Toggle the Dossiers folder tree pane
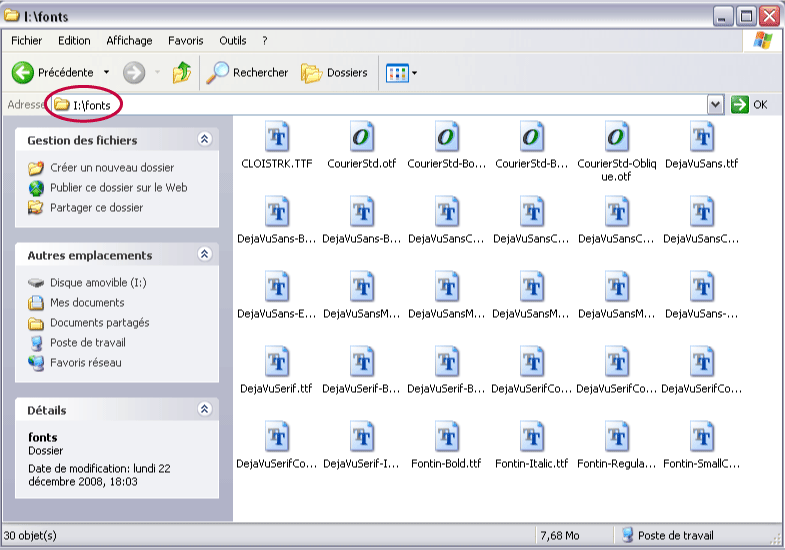 [334, 73]
